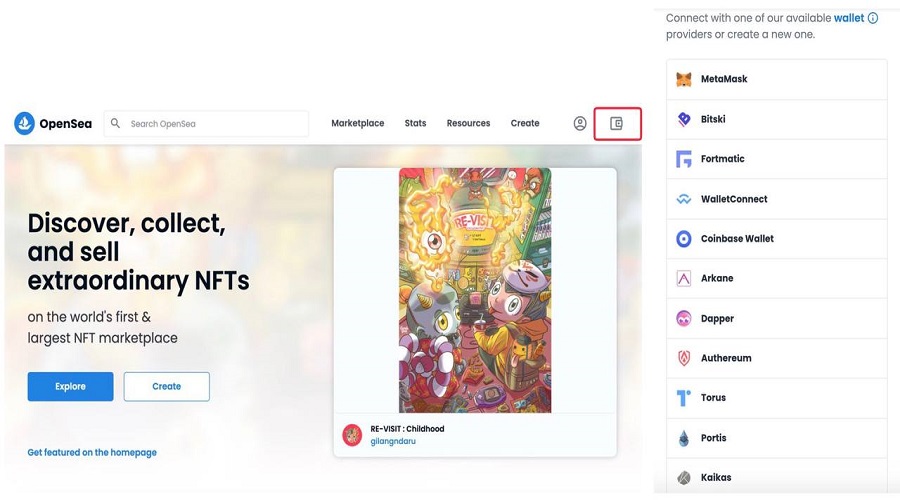
Task: Open the gilangndaru creator link
Action: tap(393, 441)
